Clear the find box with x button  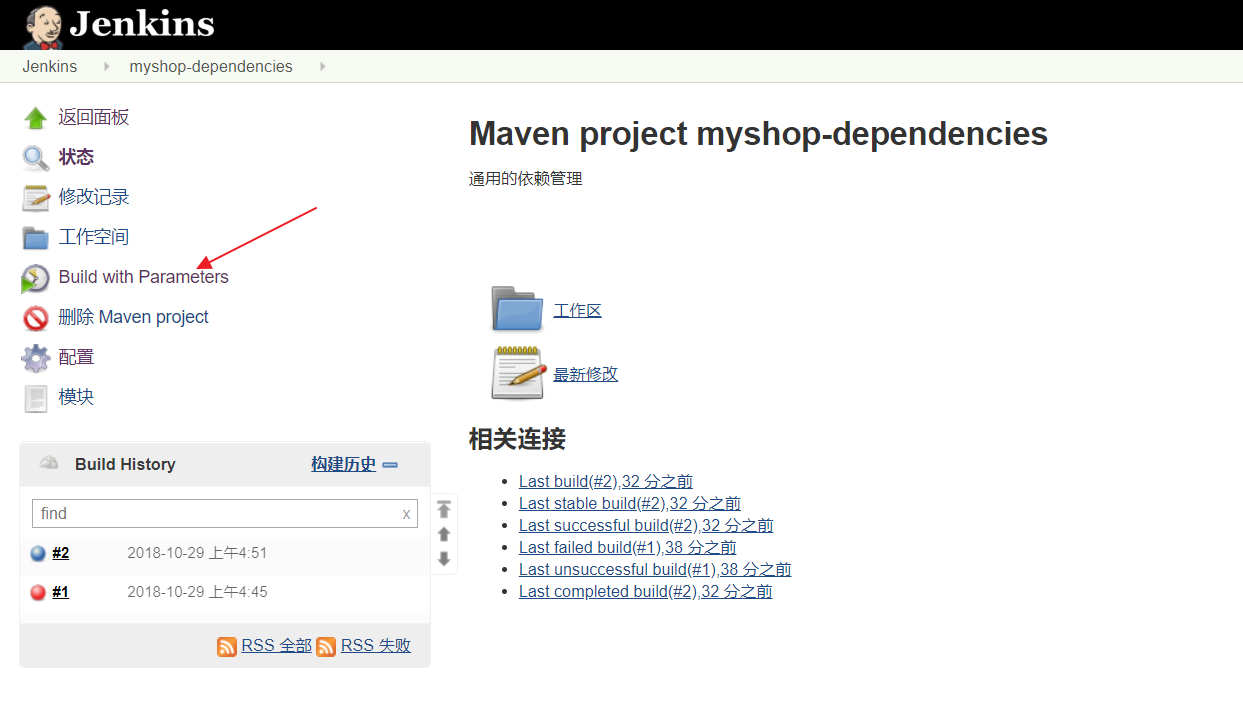[x=406, y=514]
